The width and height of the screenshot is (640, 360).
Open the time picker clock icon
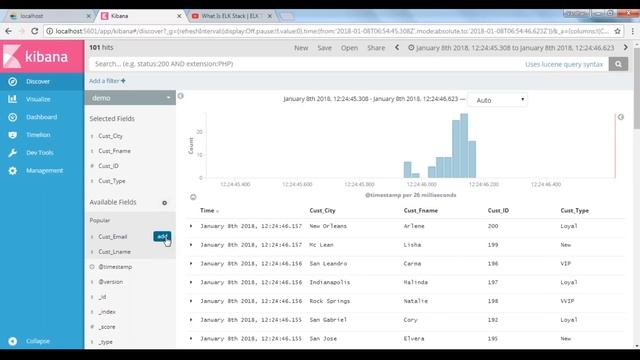(411, 48)
